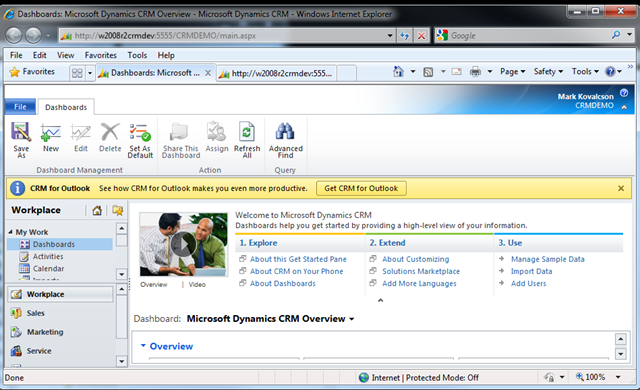Collapse the Overview section triangle

[x=143, y=346]
